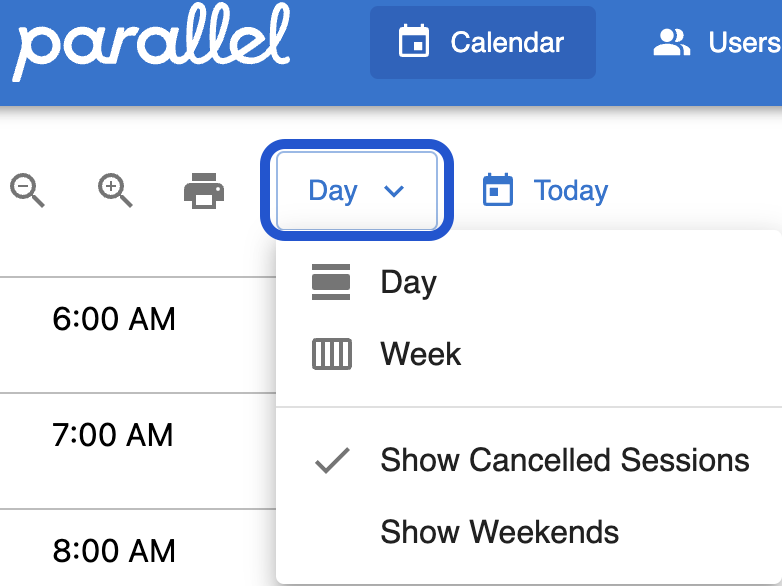The height and width of the screenshot is (586, 782).
Task: Open the Calendar tab
Action: pyautogui.click(x=483, y=42)
